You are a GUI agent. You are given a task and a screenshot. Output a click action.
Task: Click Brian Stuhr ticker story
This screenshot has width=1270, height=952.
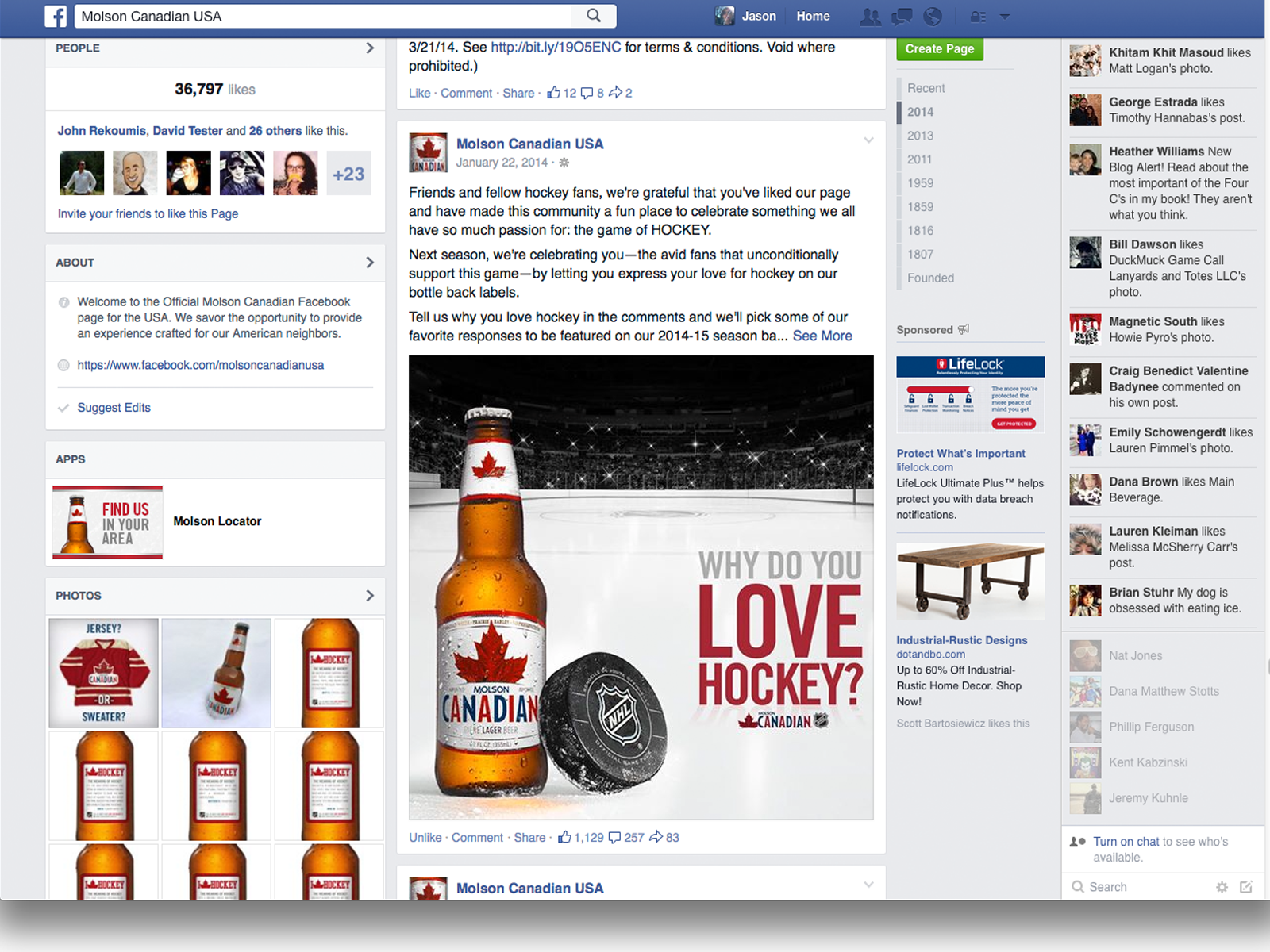click(x=1163, y=601)
